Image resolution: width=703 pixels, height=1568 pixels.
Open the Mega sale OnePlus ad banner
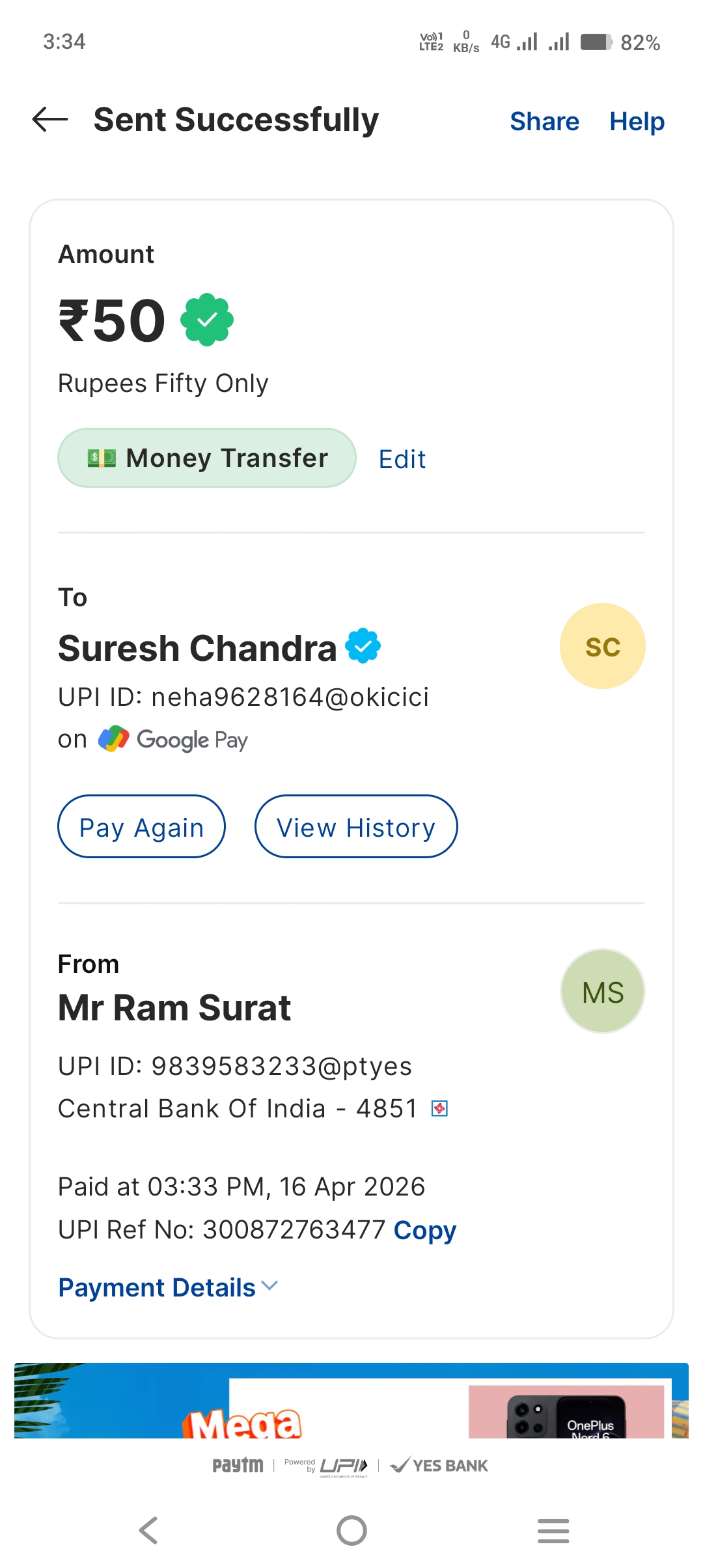click(351, 1401)
